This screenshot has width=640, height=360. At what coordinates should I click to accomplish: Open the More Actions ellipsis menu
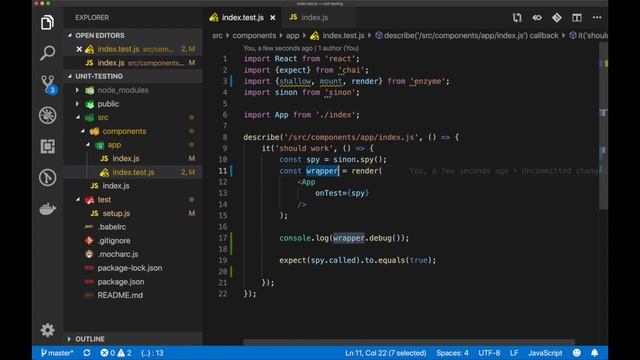click(597, 18)
